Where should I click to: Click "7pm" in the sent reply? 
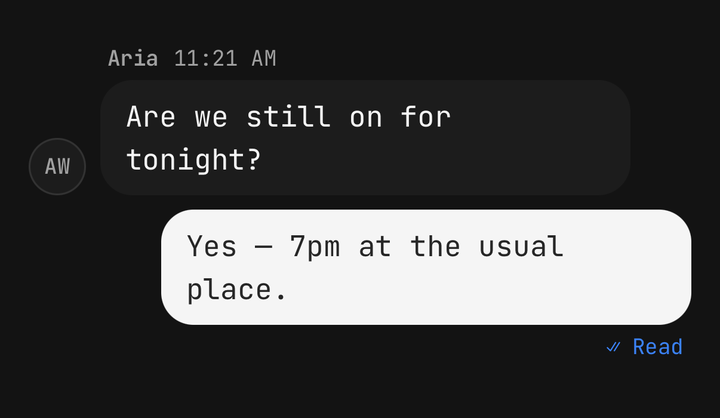[315, 247]
